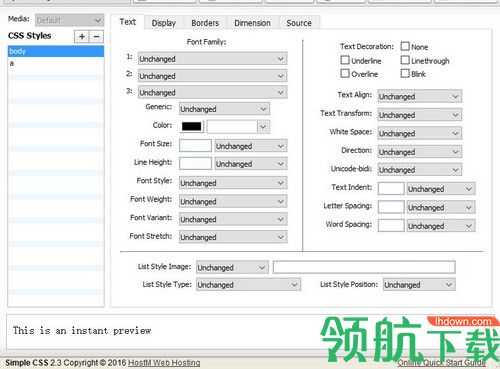The height and width of the screenshot is (369, 500).
Task: Check the Blink text decoration box
Action: click(405, 73)
